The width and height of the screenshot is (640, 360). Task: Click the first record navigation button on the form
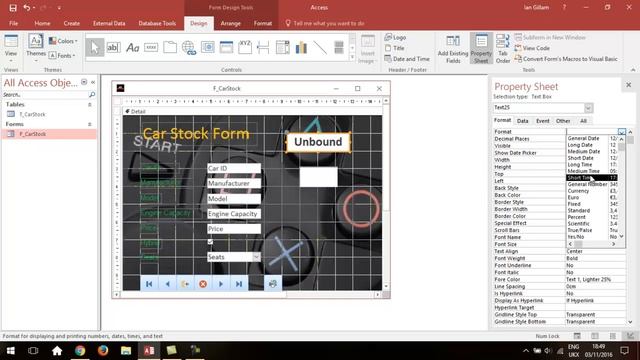point(149,284)
